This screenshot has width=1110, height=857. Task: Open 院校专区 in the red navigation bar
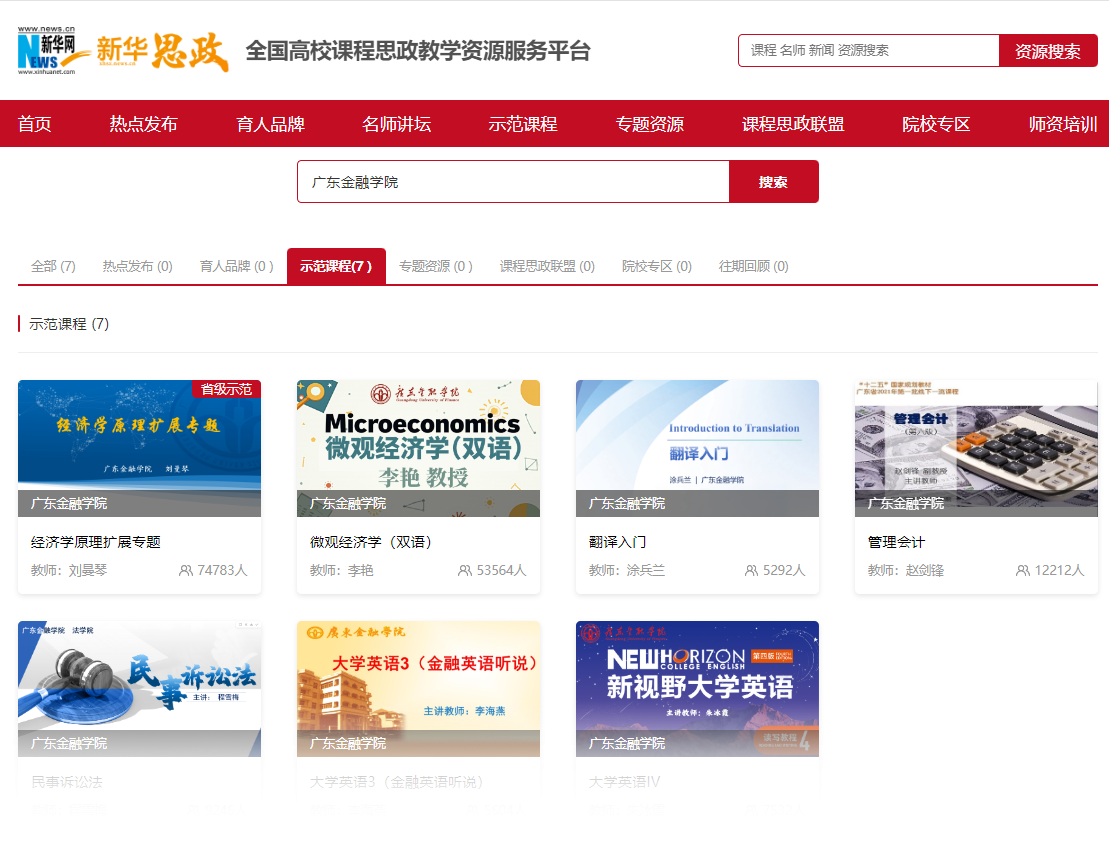[x=936, y=124]
